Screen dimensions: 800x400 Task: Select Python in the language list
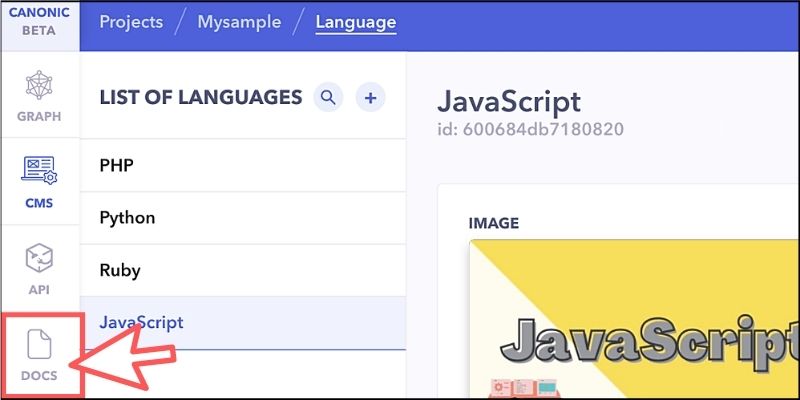243,218
